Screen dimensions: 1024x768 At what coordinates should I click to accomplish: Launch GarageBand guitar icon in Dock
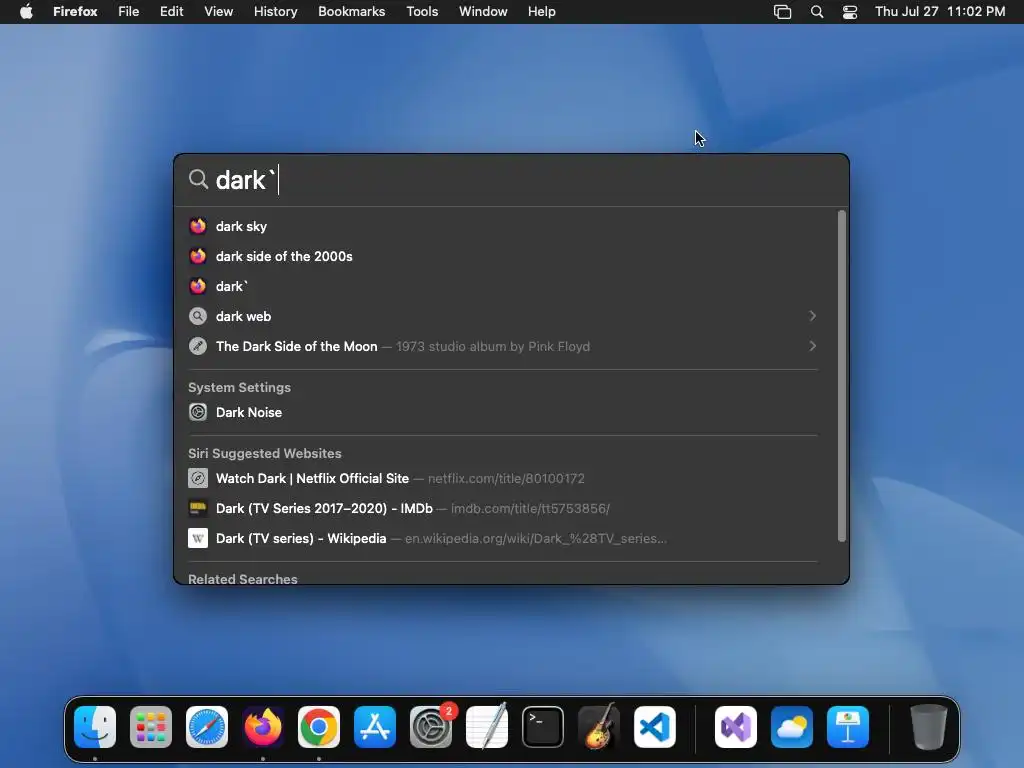[x=599, y=726]
